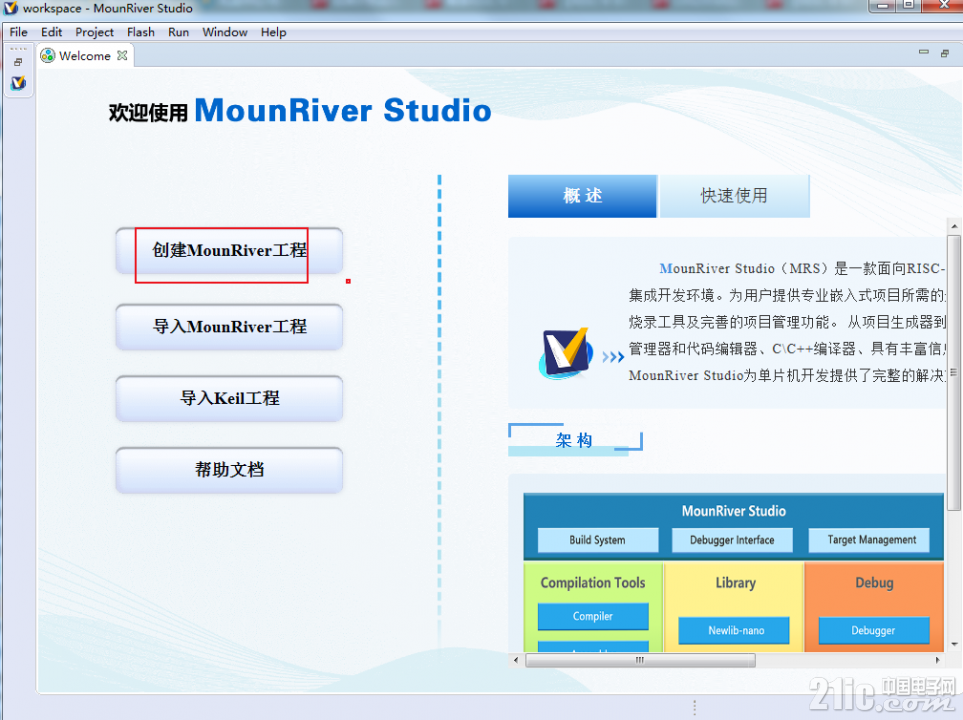Click the horizontal scrollbar thumb
This screenshot has height=720, width=963.
641,660
